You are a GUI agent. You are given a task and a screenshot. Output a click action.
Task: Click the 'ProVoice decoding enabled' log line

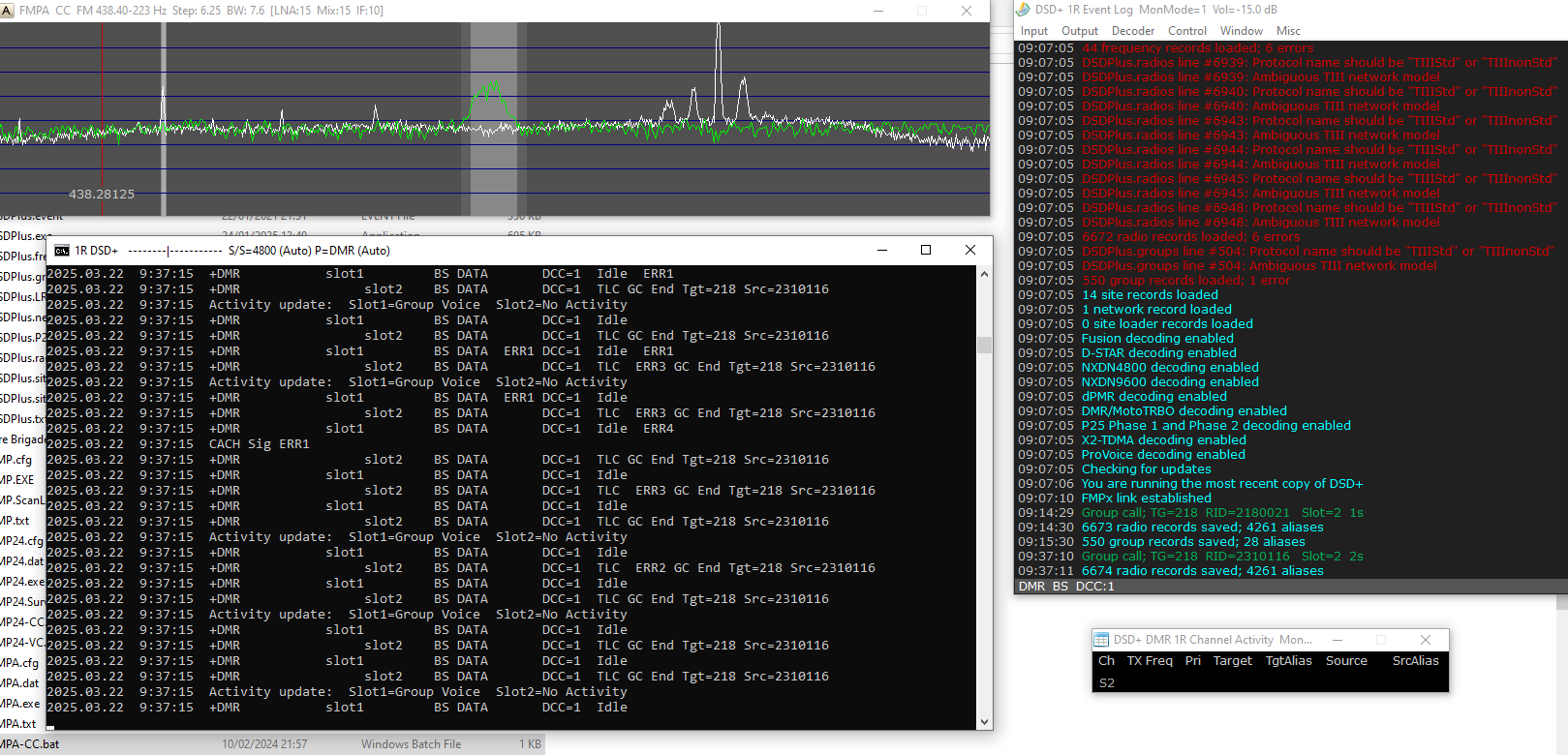coord(1164,455)
